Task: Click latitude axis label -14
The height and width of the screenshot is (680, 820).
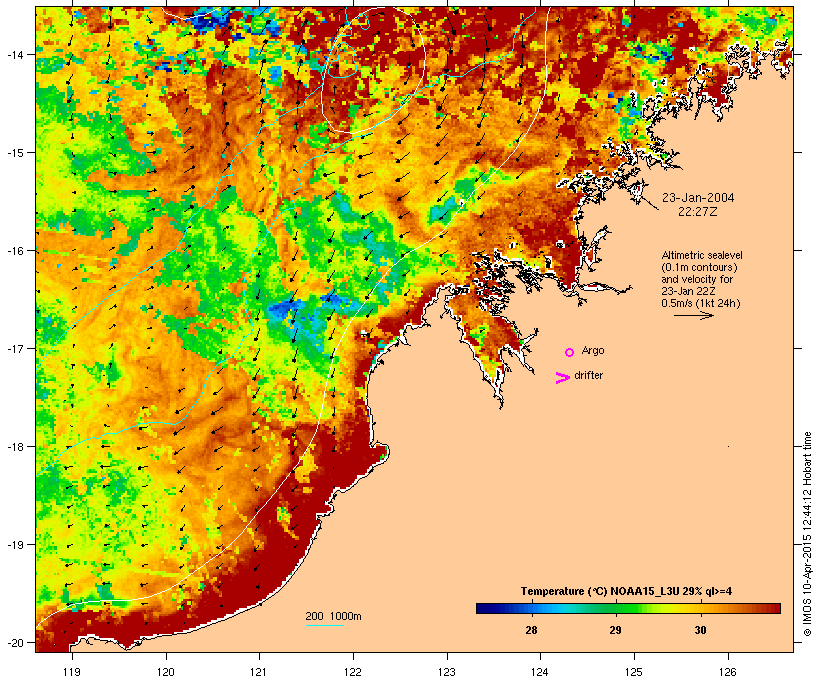Action: click(x=14, y=54)
